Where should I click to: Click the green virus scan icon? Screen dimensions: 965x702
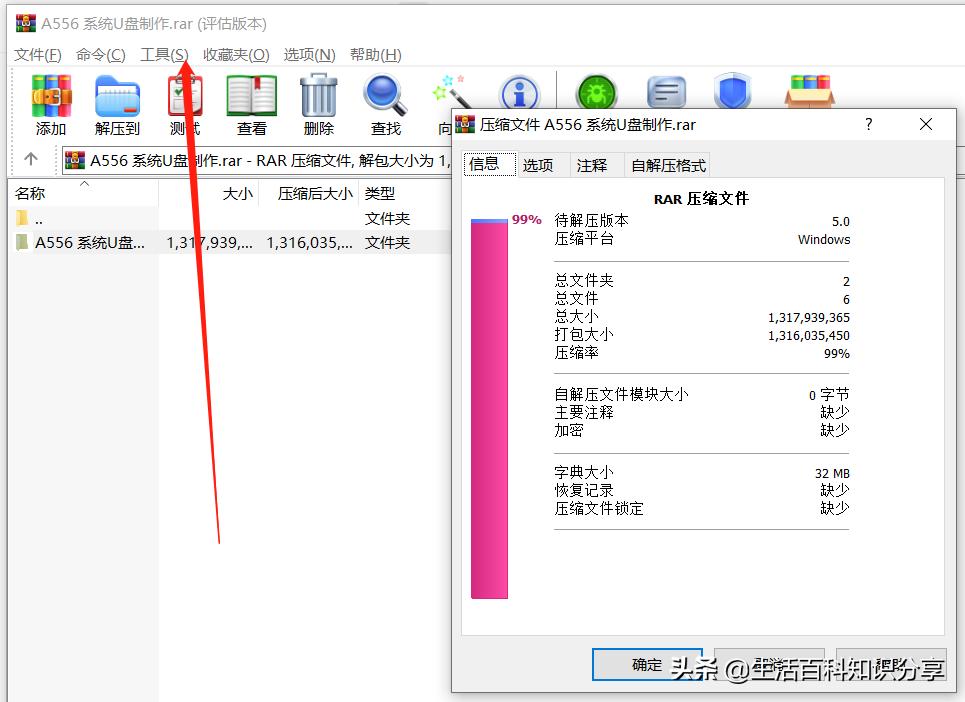pos(597,90)
